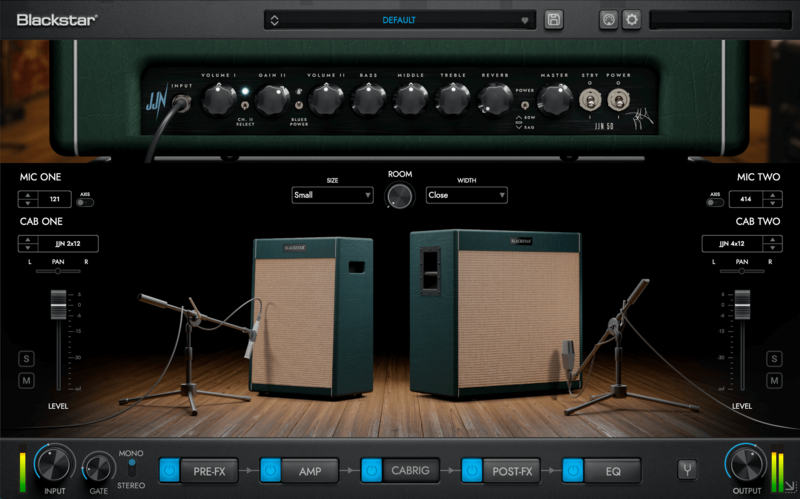Open the settings gear icon
This screenshot has width=800, height=499.
click(x=632, y=20)
